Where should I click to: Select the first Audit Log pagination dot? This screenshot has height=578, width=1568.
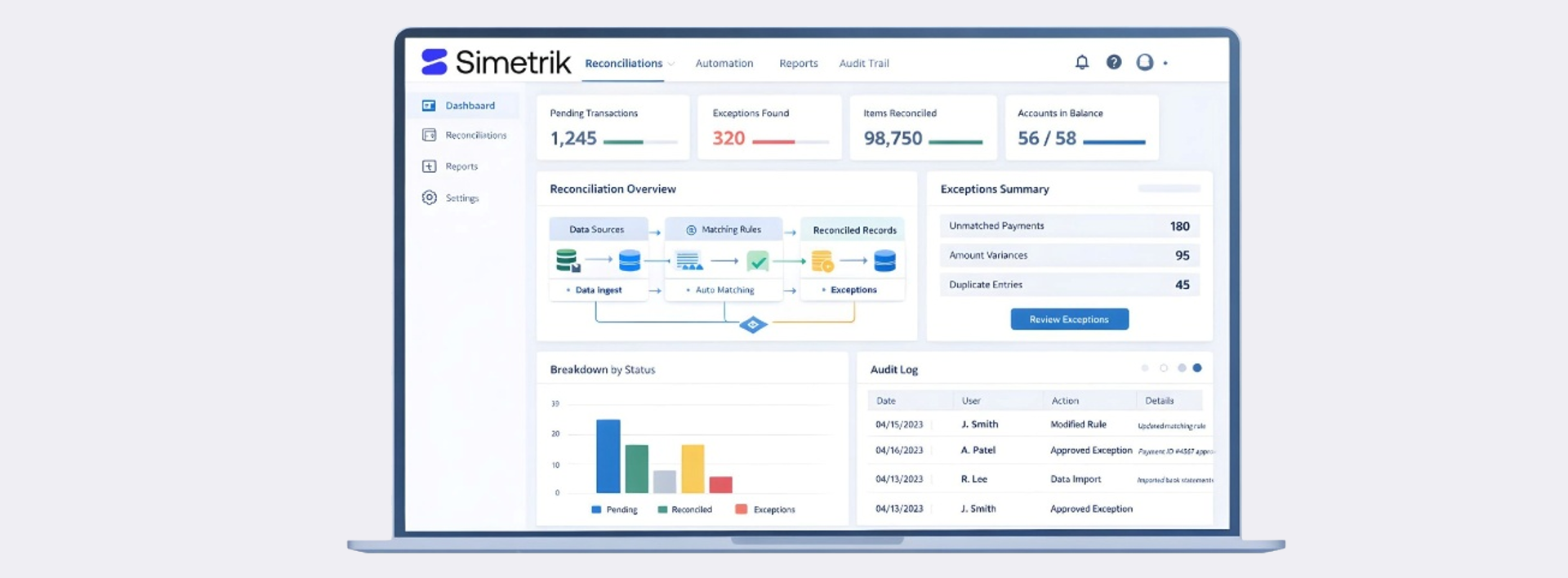coord(1145,368)
